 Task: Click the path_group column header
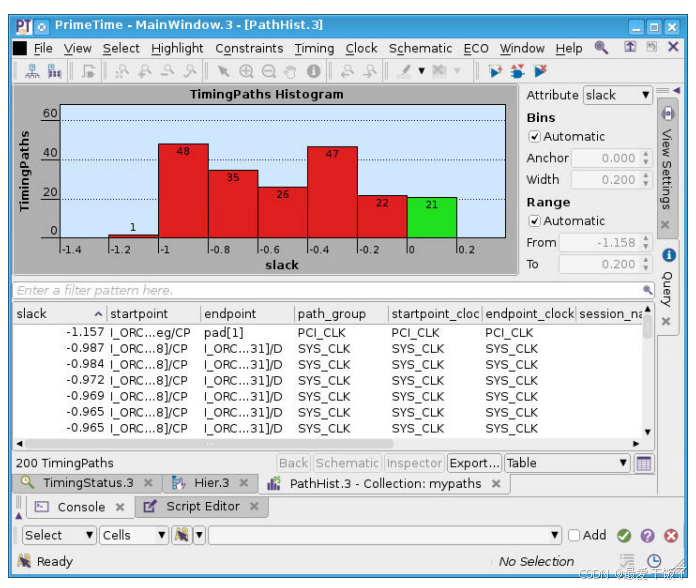[340, 314]
